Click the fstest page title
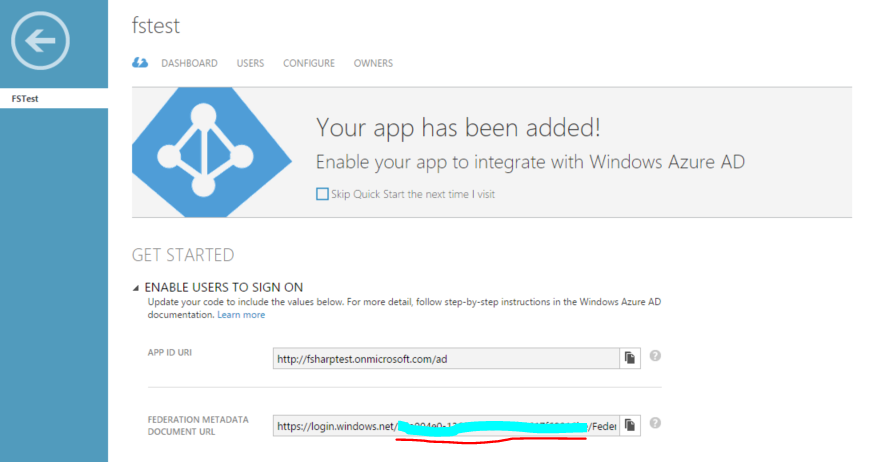 point(155,26)
